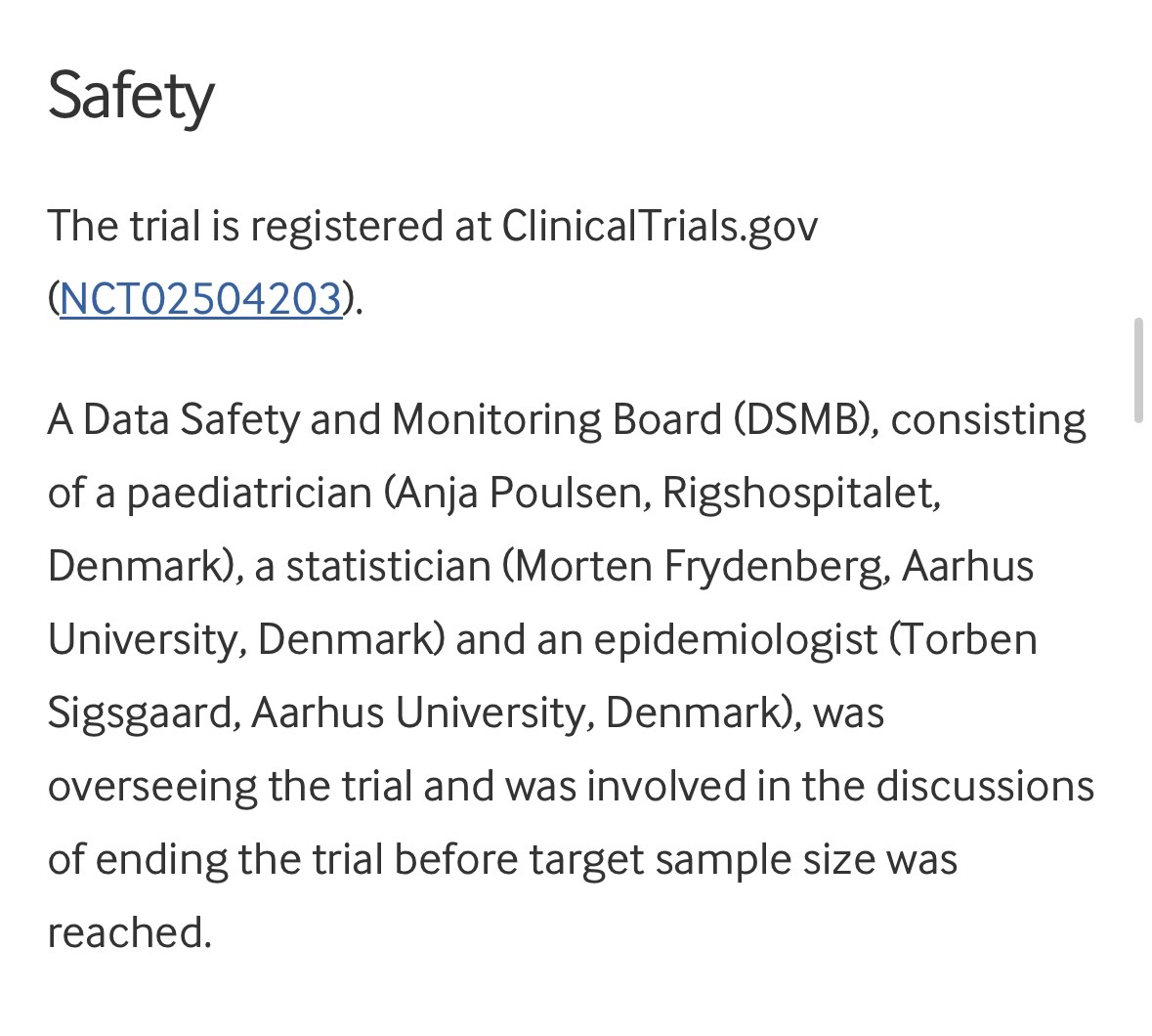Click the Safety section heading
1152x1036 pixels.
point(130,96)
